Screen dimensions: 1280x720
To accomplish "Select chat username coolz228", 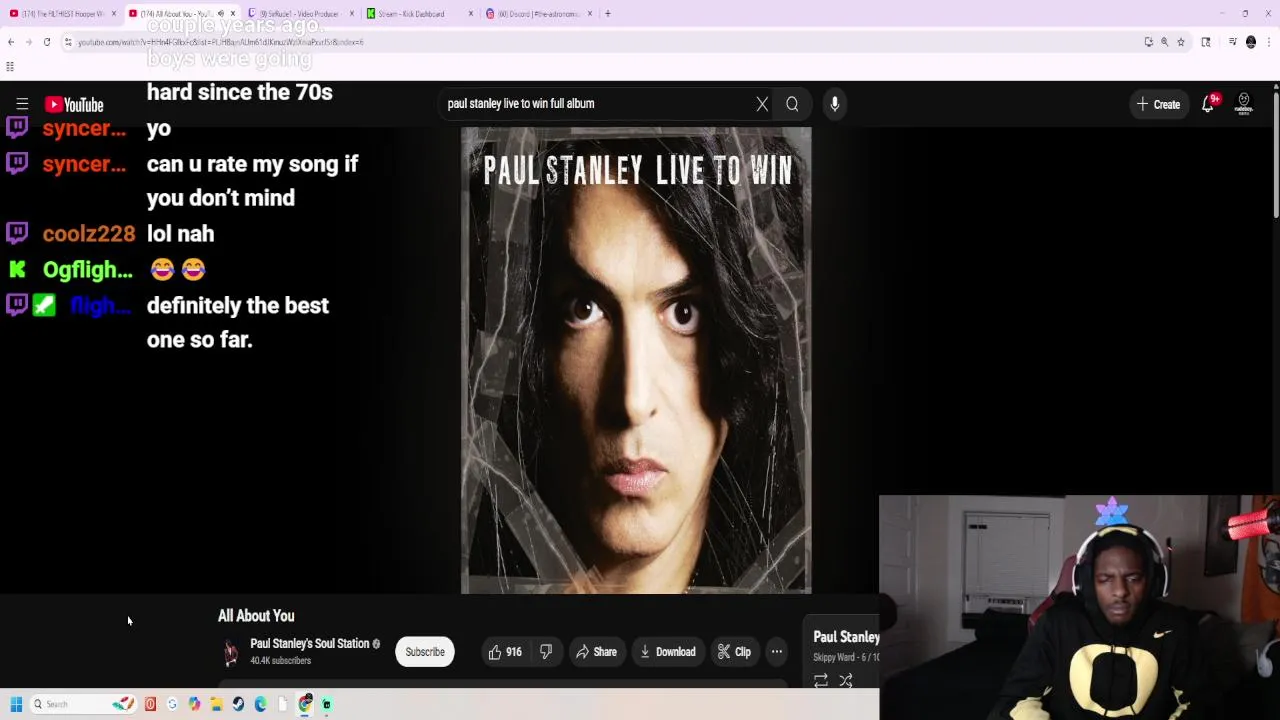I will (x=89, y=234).
